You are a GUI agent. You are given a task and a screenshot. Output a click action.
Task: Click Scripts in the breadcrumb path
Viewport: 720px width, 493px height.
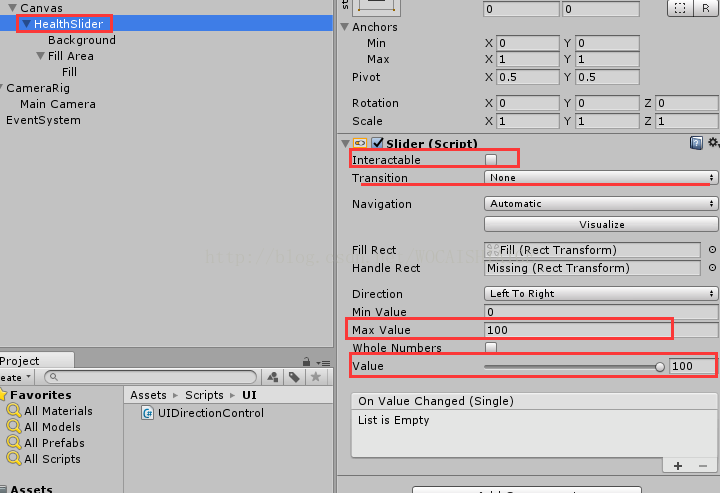pyautogui.click(x=204, y=395)
